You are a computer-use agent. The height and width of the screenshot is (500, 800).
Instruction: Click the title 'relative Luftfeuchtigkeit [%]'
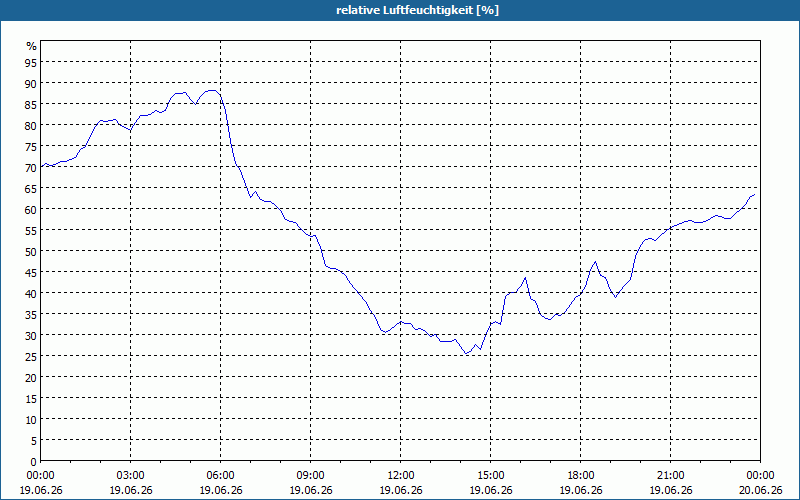point(417,10)
